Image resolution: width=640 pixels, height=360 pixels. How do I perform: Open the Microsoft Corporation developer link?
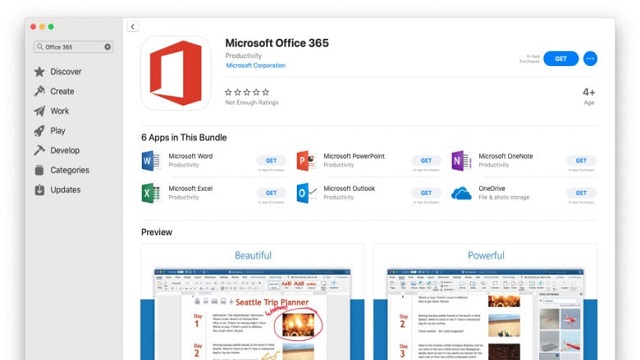256,65
